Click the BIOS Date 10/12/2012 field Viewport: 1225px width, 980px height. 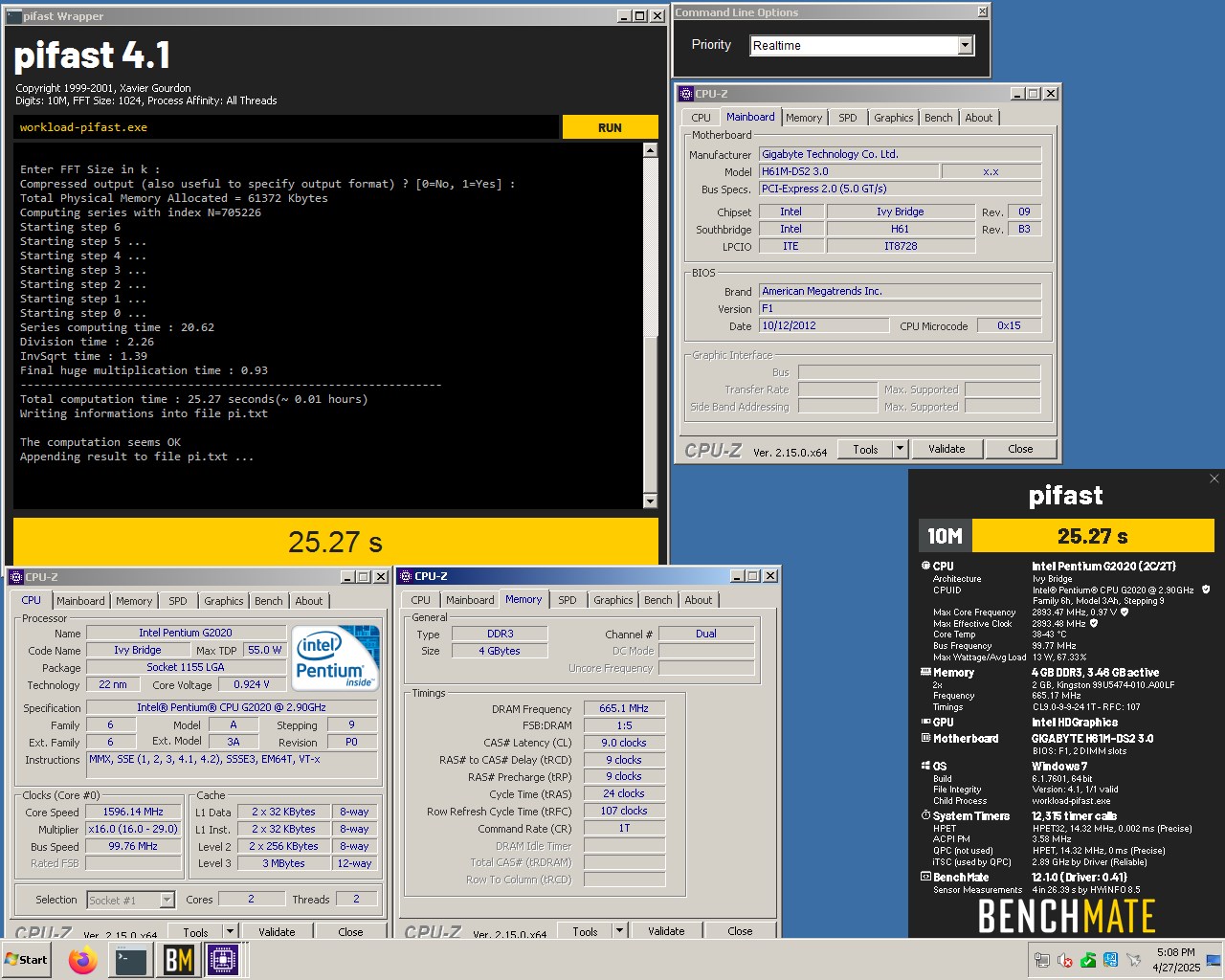click(x=824, y=325)
